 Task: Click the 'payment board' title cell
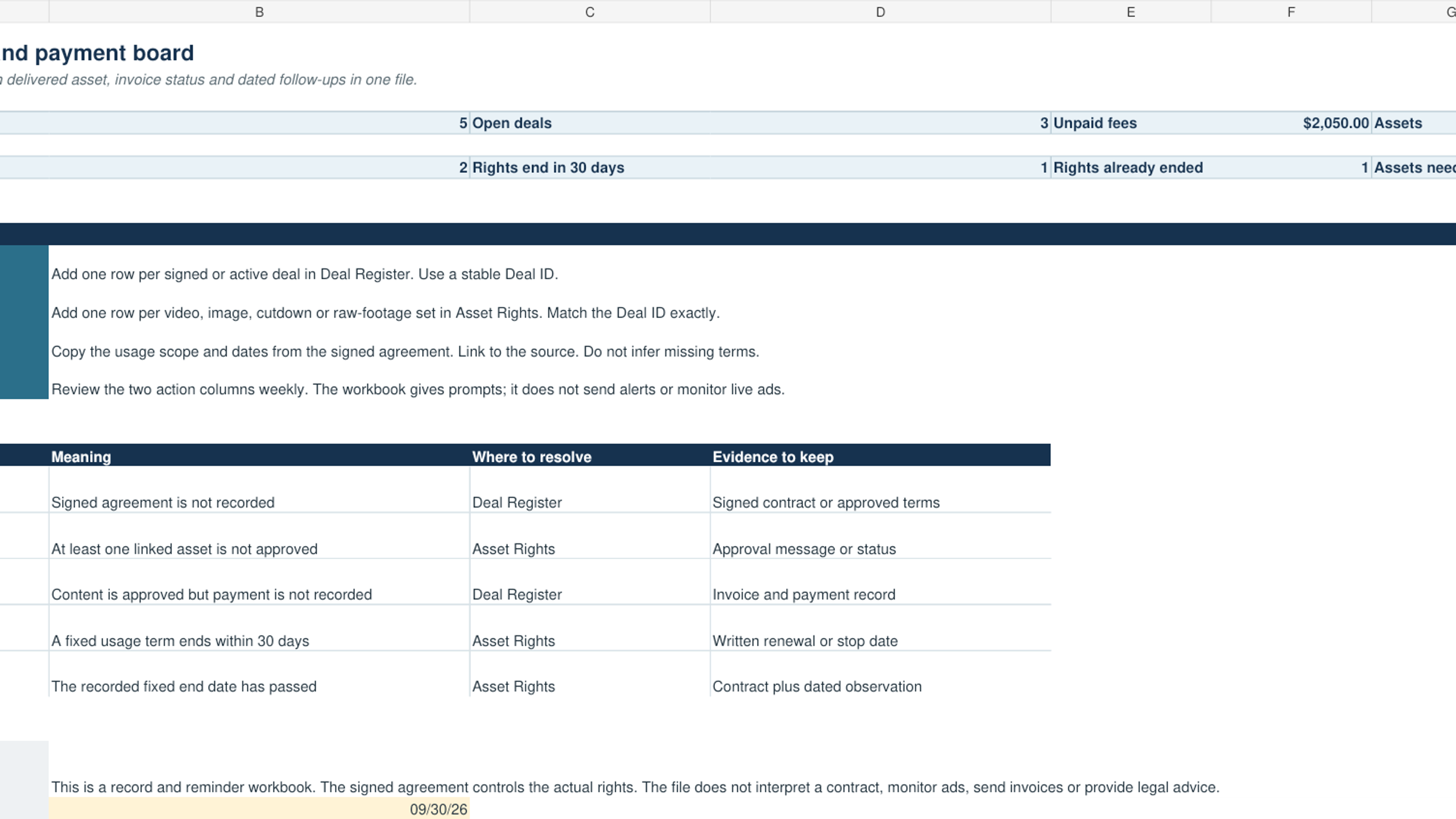[x=97, y=53]
